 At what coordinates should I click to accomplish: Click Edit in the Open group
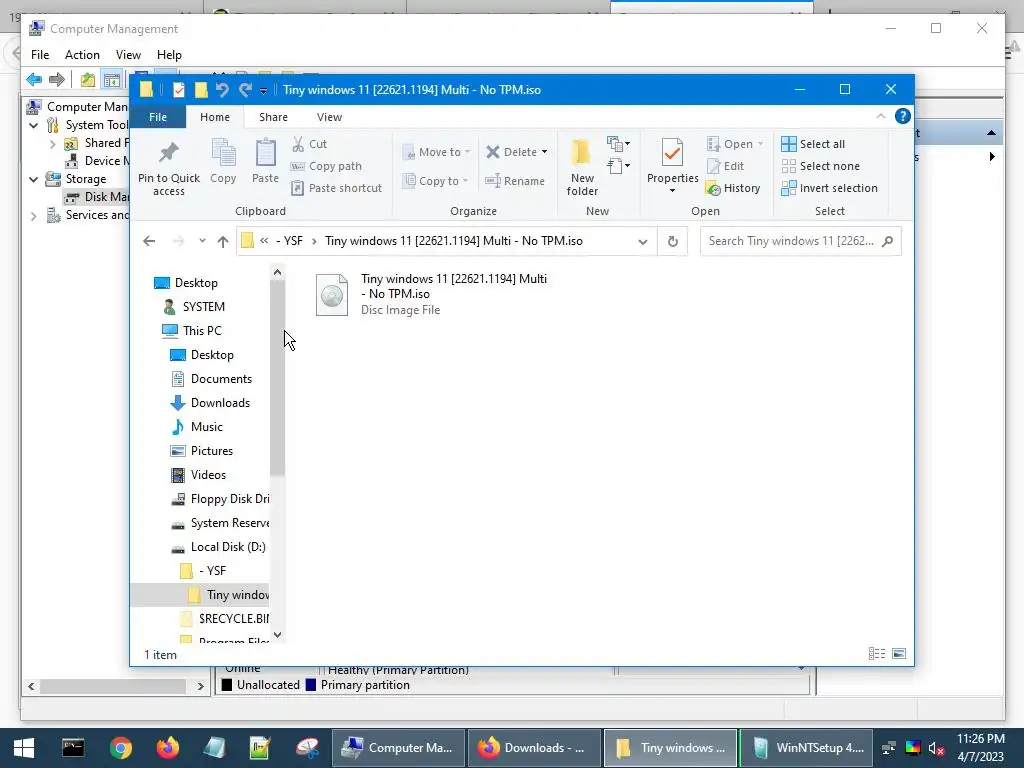click(726, 166)
